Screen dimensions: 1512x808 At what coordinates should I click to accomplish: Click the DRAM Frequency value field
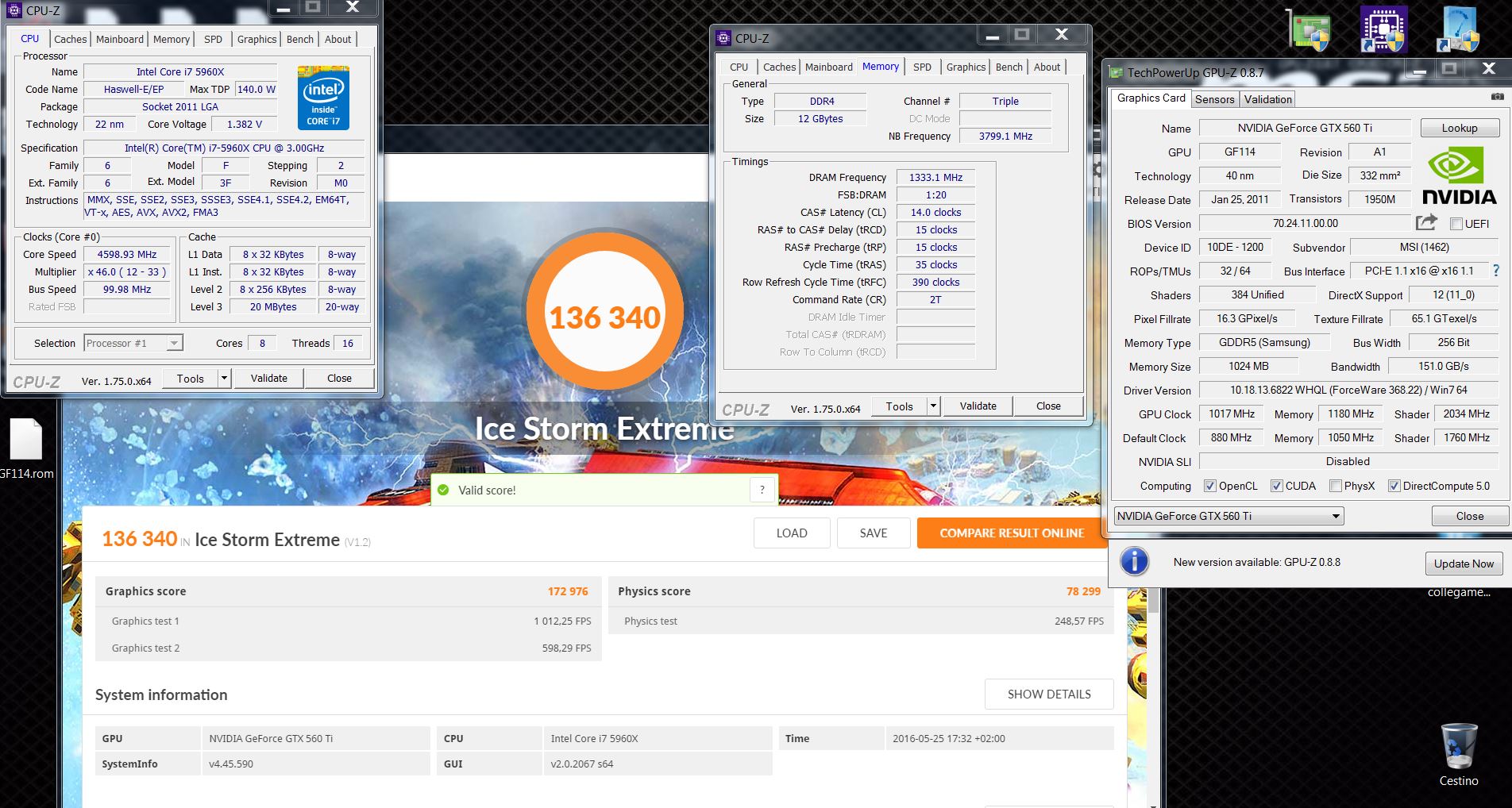[936, 178]
